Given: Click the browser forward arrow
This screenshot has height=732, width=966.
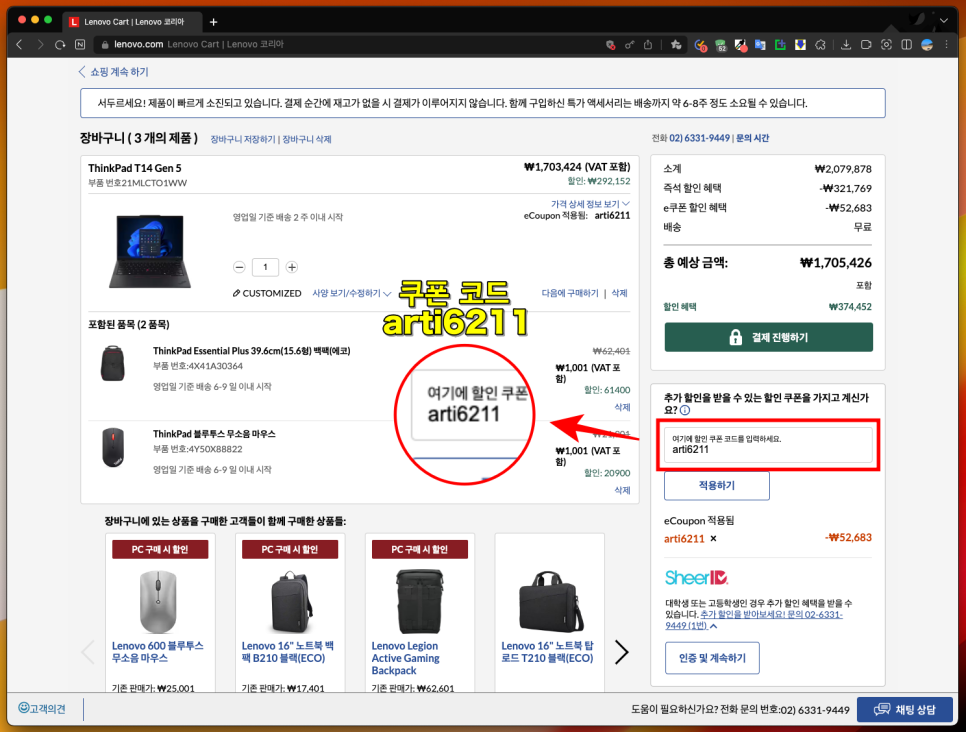Looking at the screenshot, I should [x=40, y=44].
